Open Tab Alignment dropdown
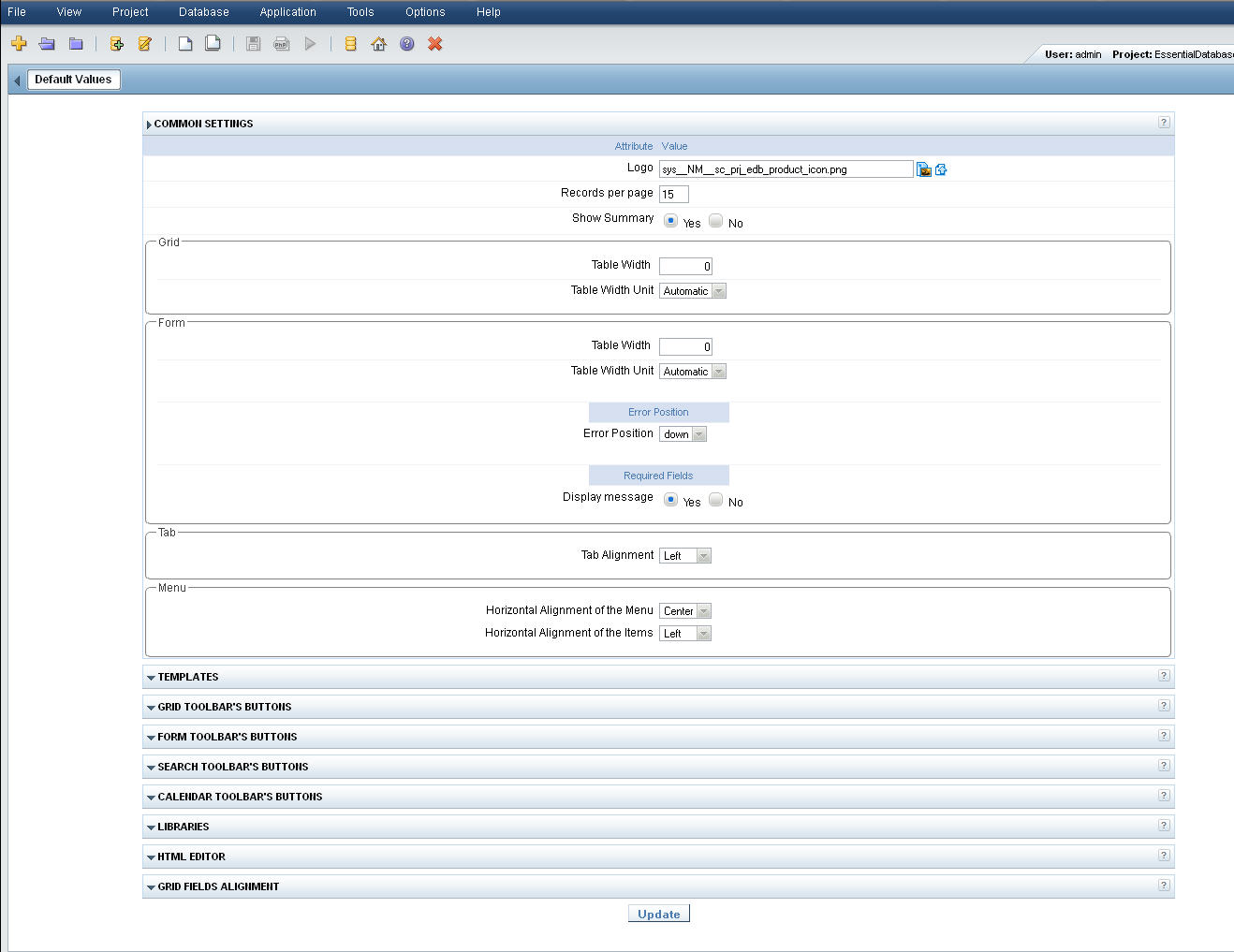Viewport: 1234px width, 952px height. click(x=685, y=556)
